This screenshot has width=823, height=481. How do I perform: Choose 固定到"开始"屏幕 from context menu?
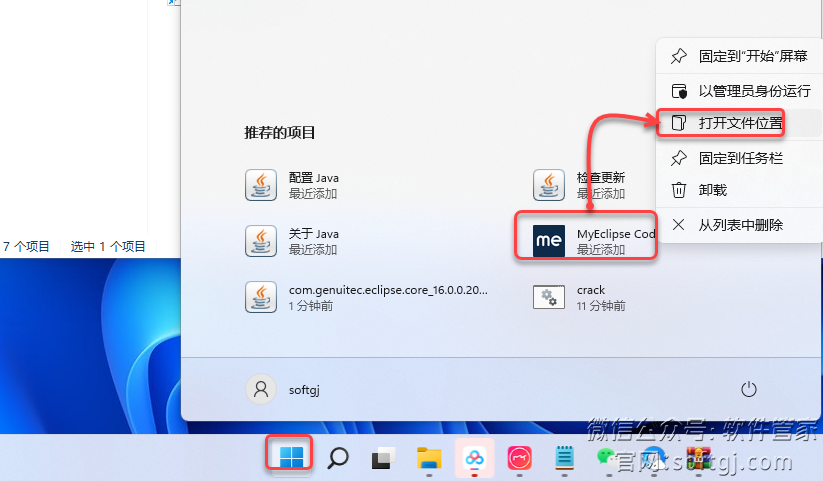point(739,56)
